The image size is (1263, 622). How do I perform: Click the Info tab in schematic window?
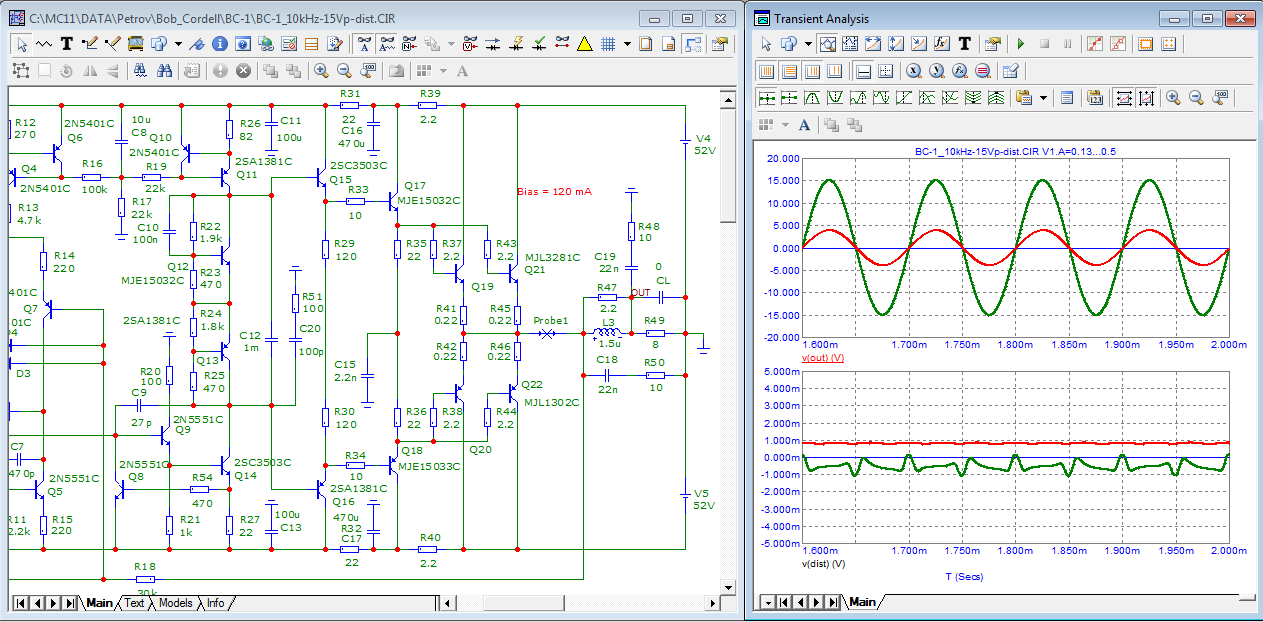click(215, 603)
